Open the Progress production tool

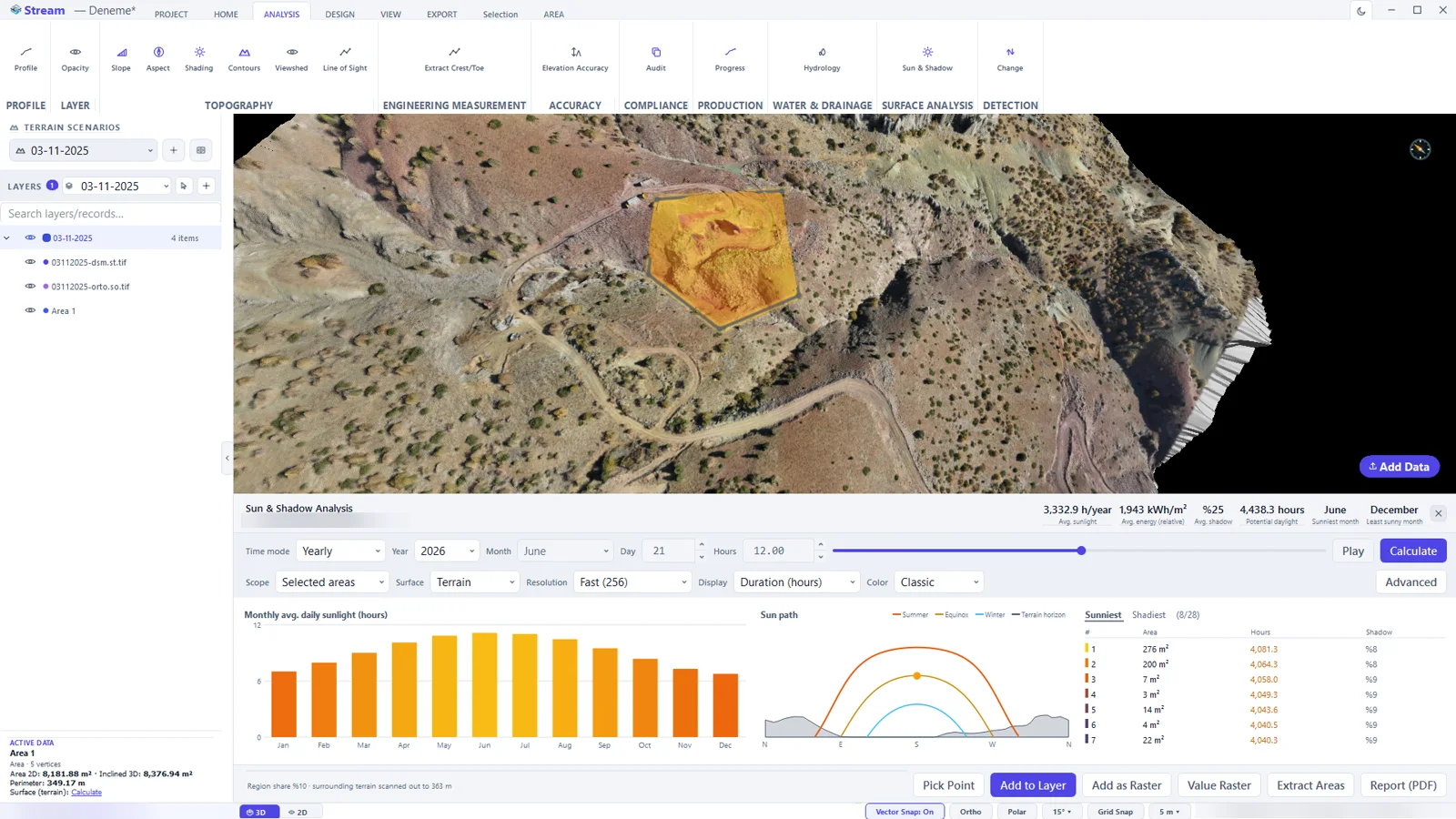pos(730,59)
